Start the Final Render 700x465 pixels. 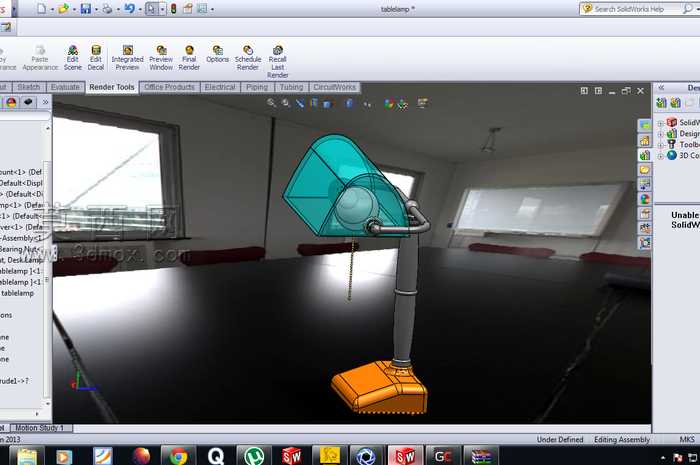tap(189, 58)
